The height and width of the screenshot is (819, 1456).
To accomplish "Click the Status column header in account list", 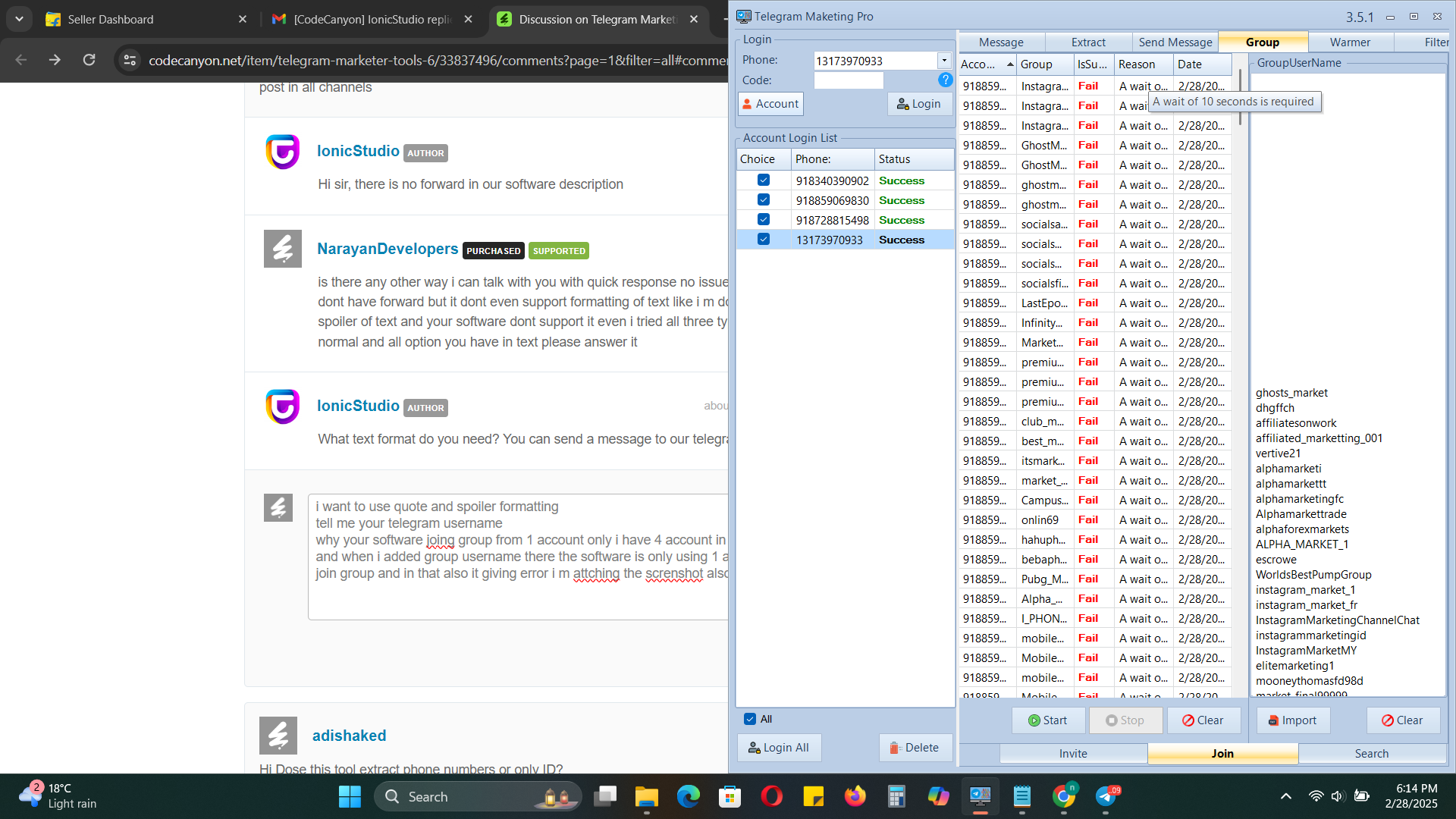I will [x=914, y=159].
